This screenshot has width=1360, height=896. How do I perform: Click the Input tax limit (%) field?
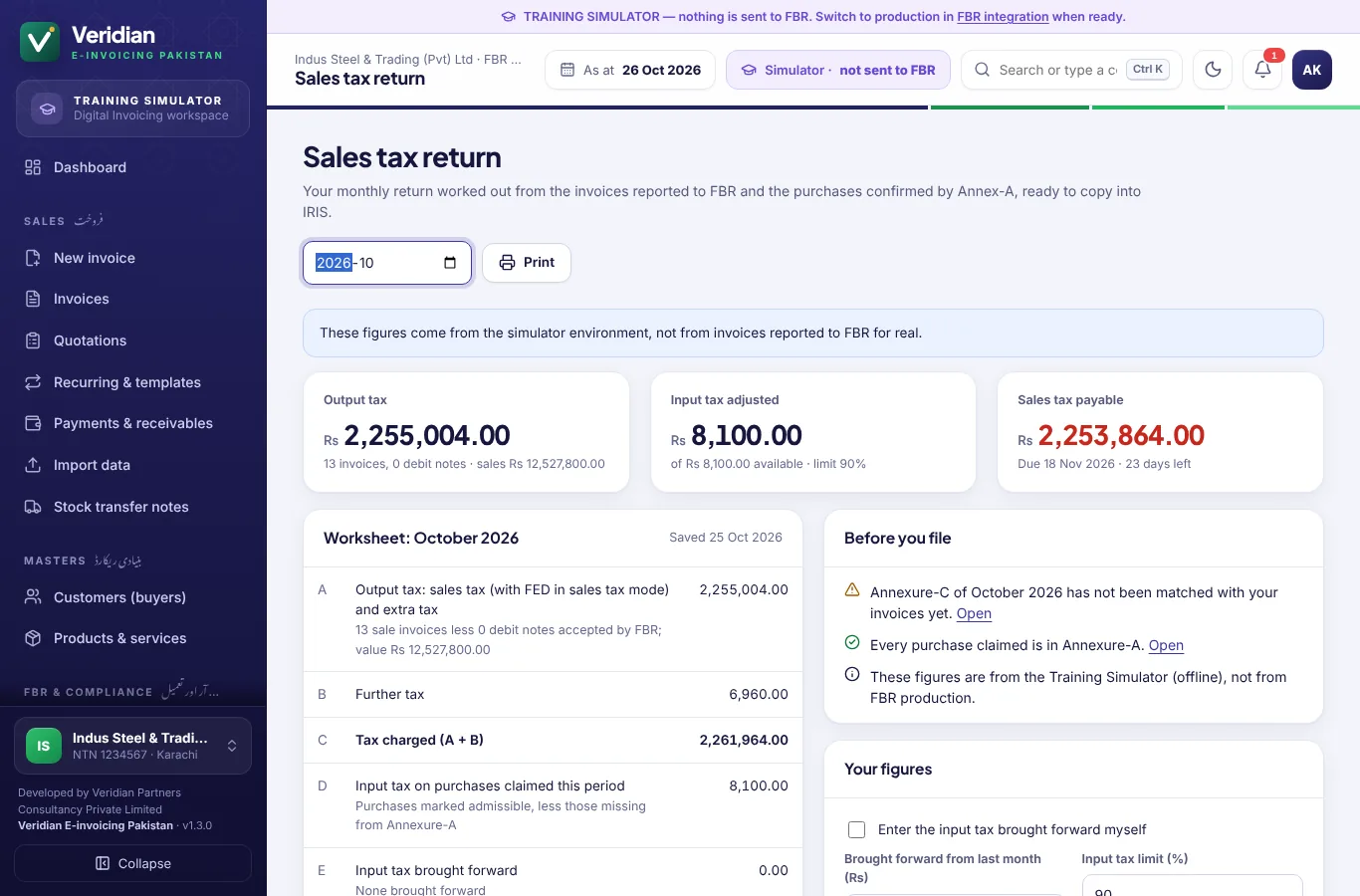tap(1192, 886)
